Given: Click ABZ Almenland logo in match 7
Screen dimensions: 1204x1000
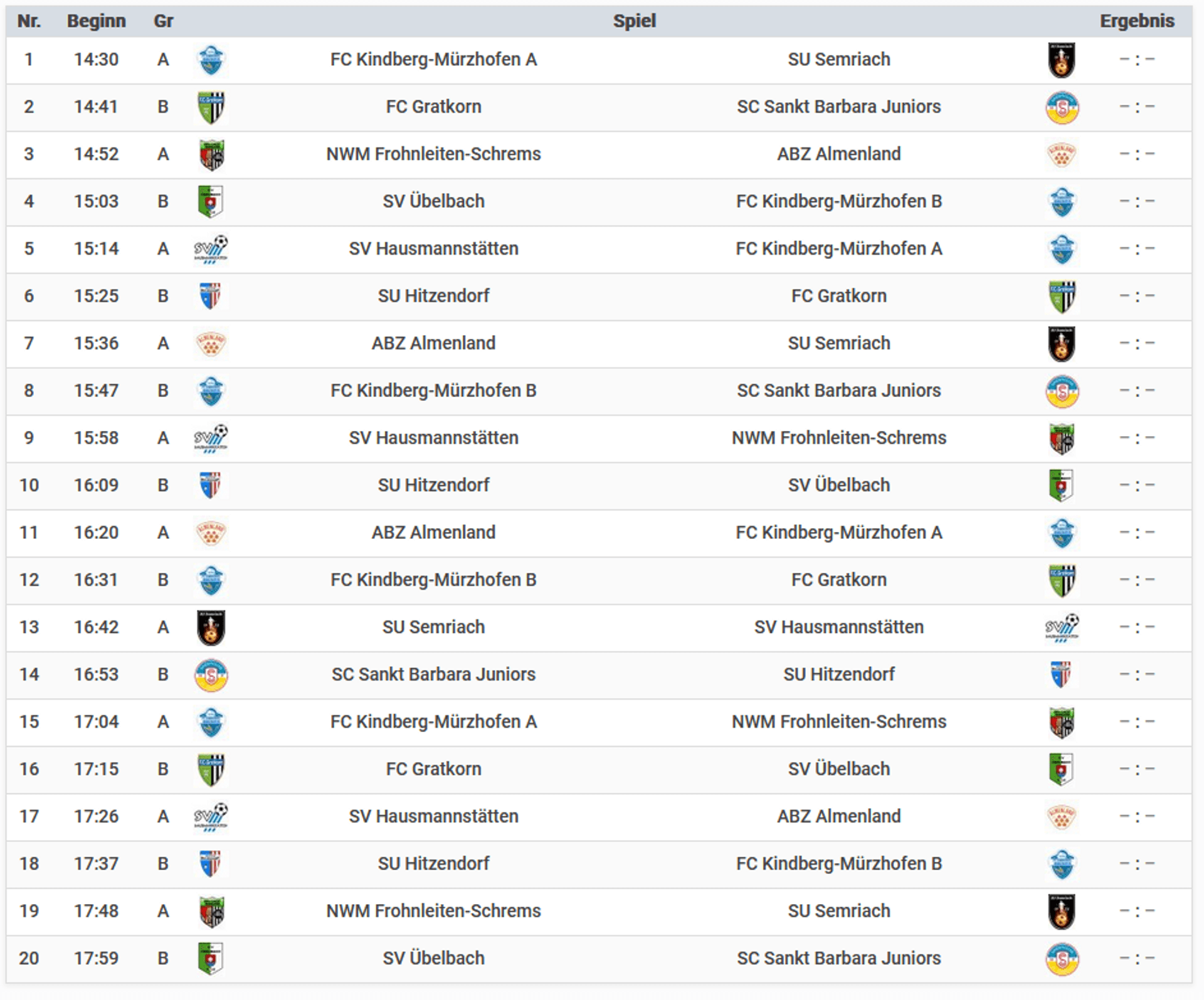Looking at the screenshot, I should 211,344.
